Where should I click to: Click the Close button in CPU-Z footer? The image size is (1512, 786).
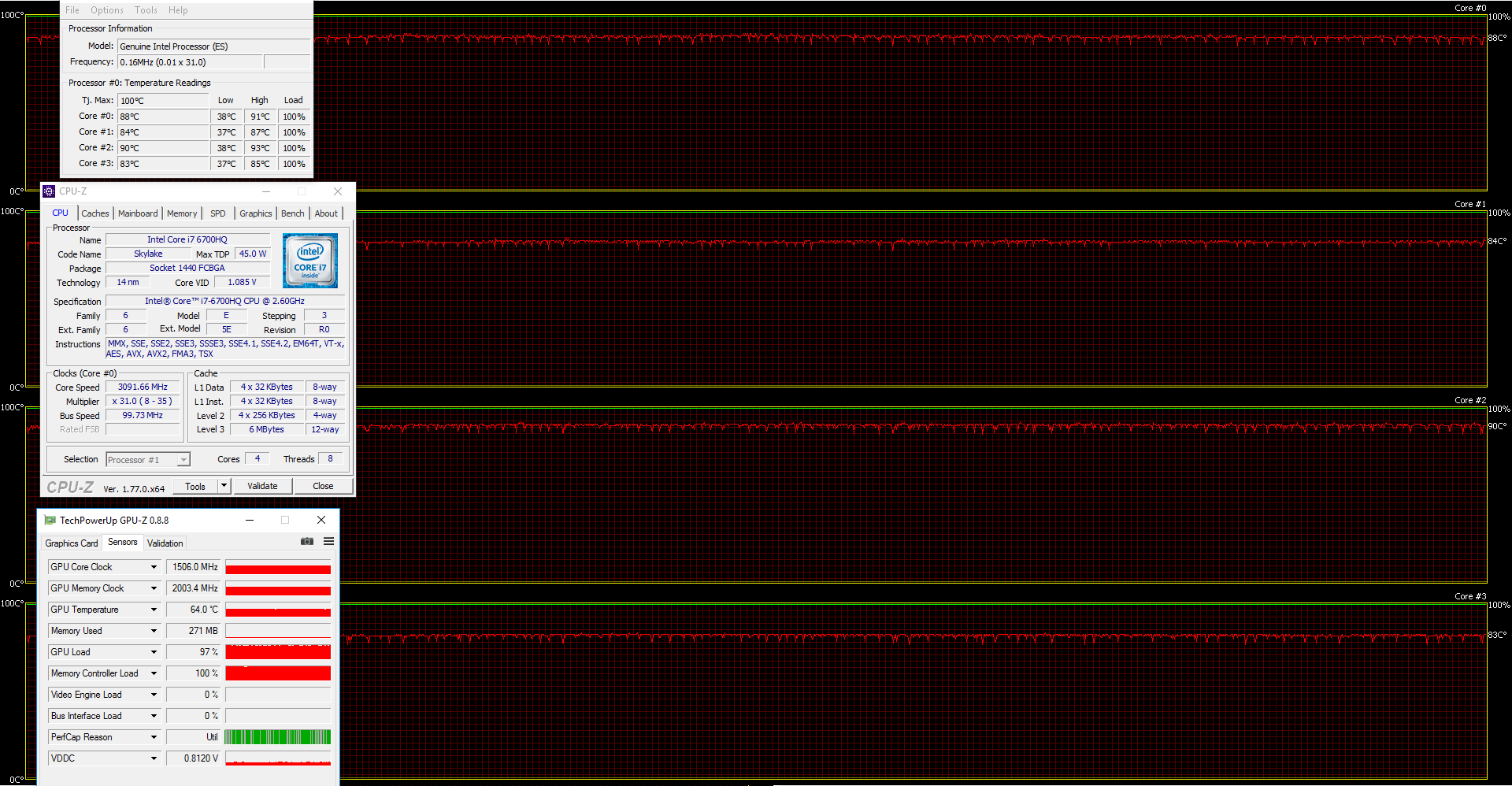323,487
